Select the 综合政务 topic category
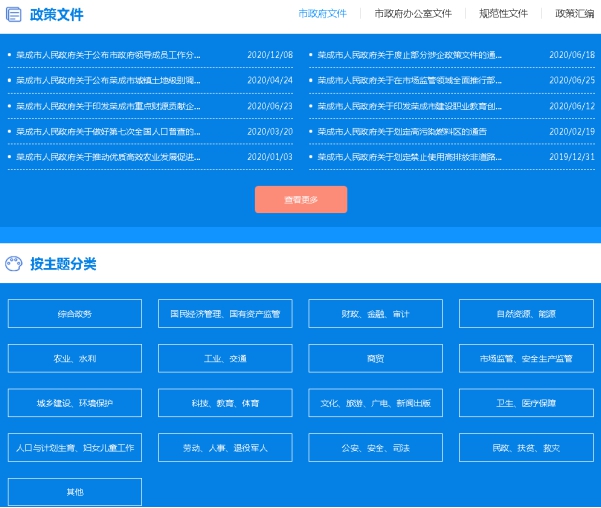This screenshot has height=508, width=601. (x=75, y=314)
